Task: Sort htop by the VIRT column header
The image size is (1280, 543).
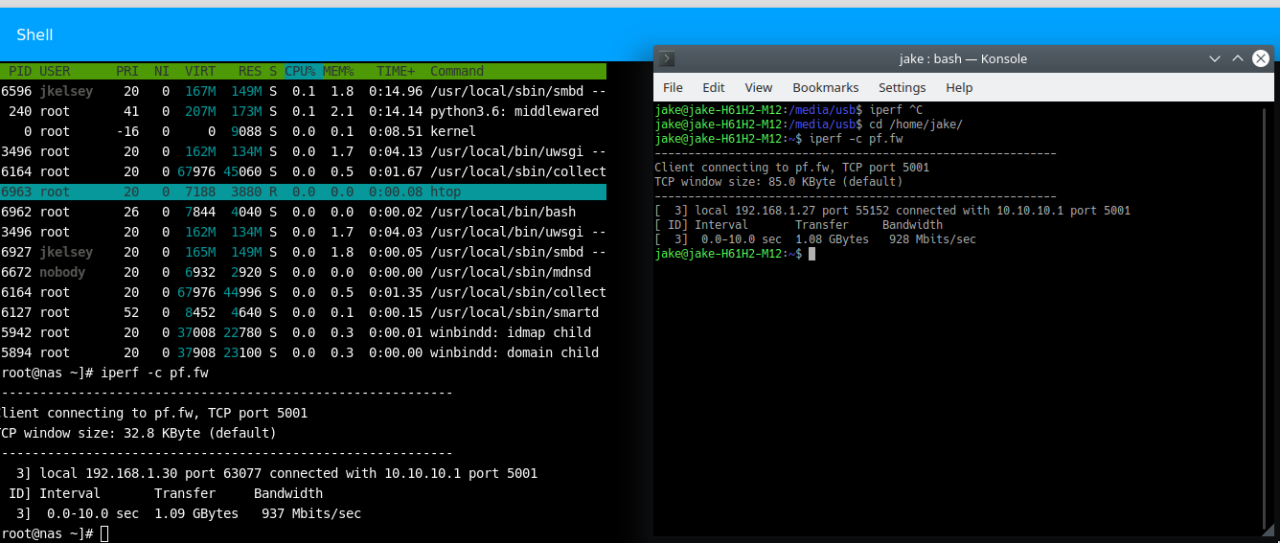Action: 200,71
